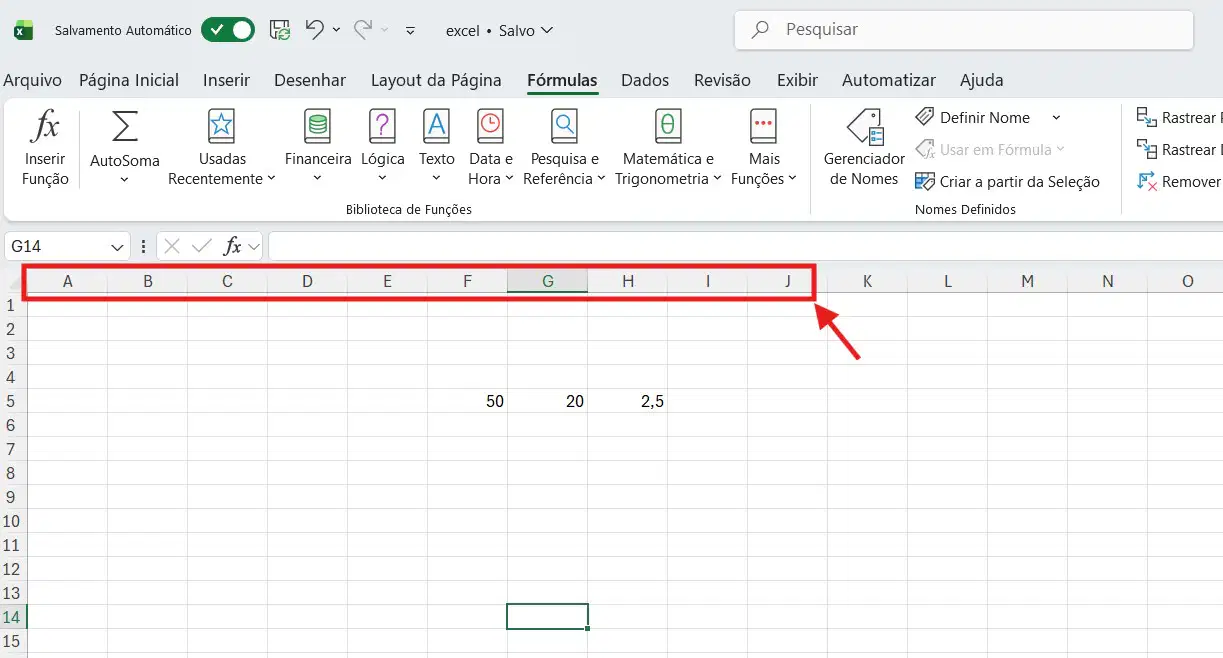This screenshot has height=658, width=1223.
Task: Expand the Definir Nome dropdown arrow
Action: [1056, 118]
